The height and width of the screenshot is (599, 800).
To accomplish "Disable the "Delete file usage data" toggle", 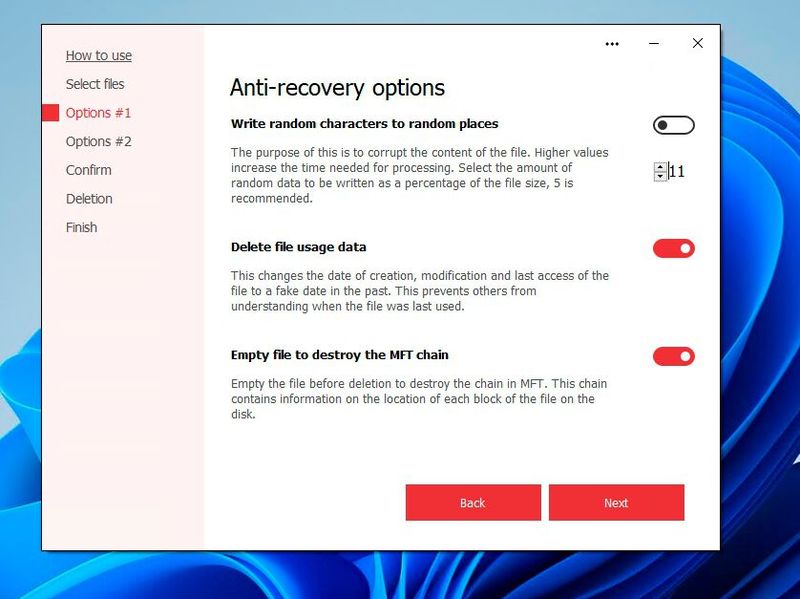I will click(x=673, y=247).
